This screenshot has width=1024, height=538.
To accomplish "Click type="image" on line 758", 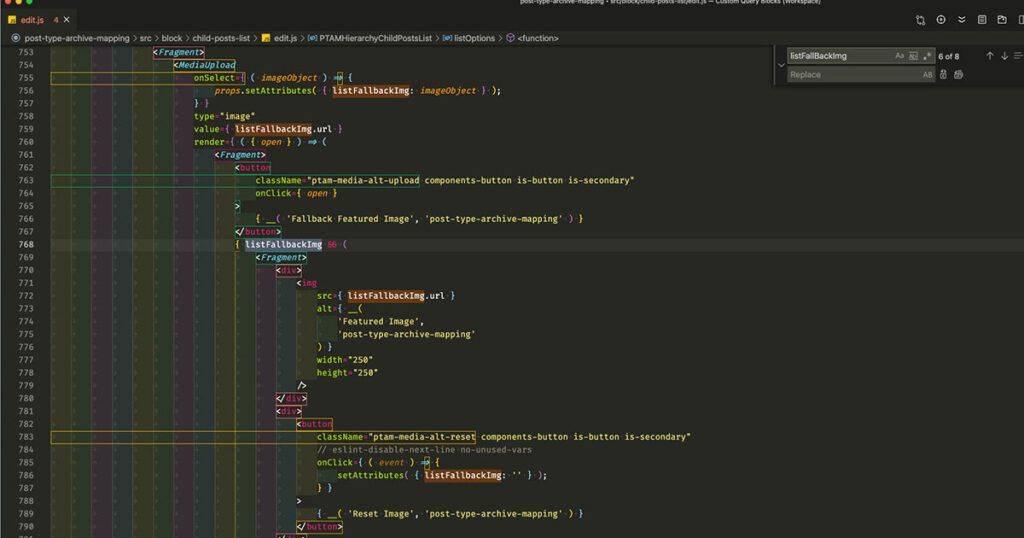I will [224, 116].
